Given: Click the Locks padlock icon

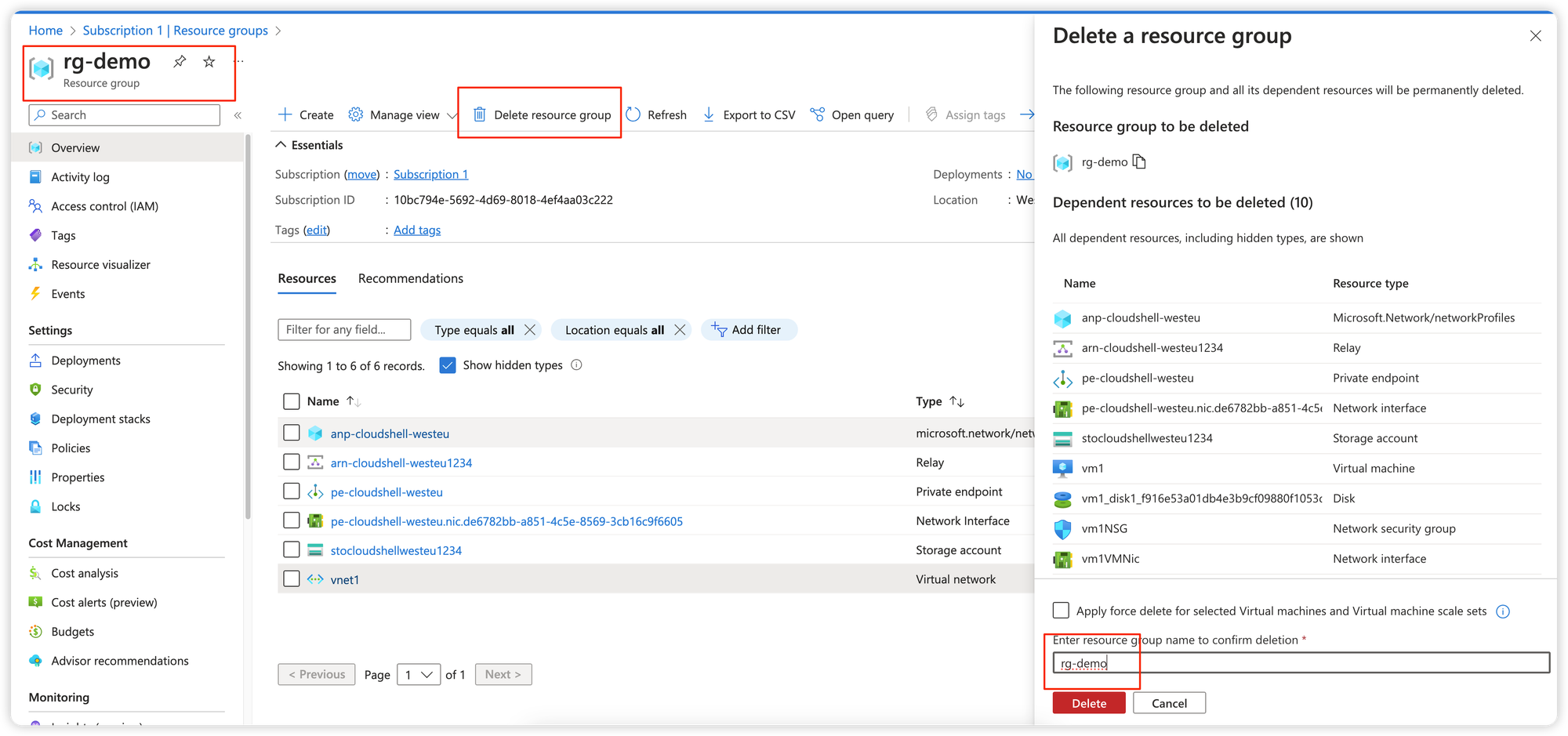Looking at the screenshot, I should click(x=35, y=506).
